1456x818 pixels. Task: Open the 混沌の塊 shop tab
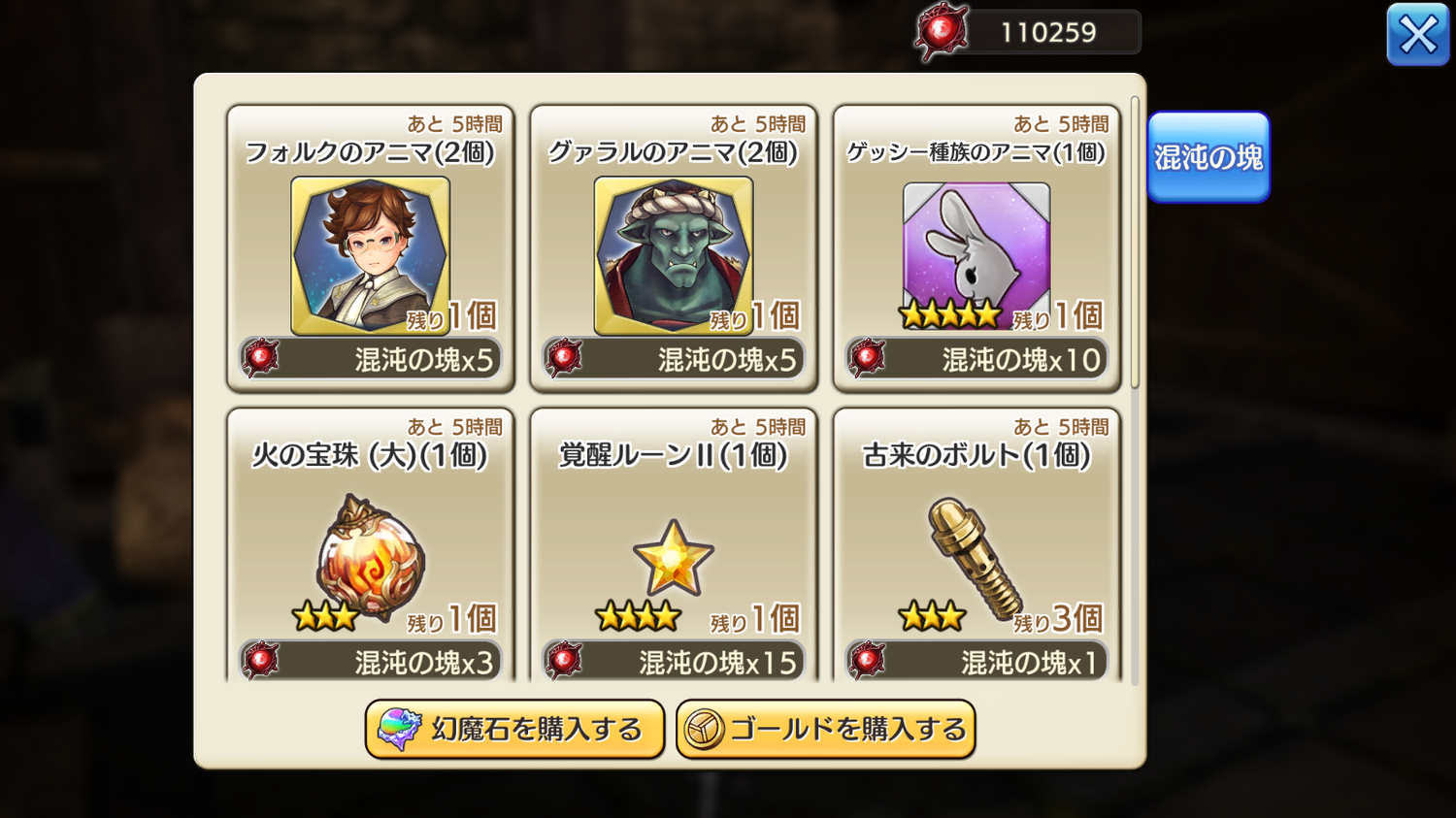[1208, 157]
